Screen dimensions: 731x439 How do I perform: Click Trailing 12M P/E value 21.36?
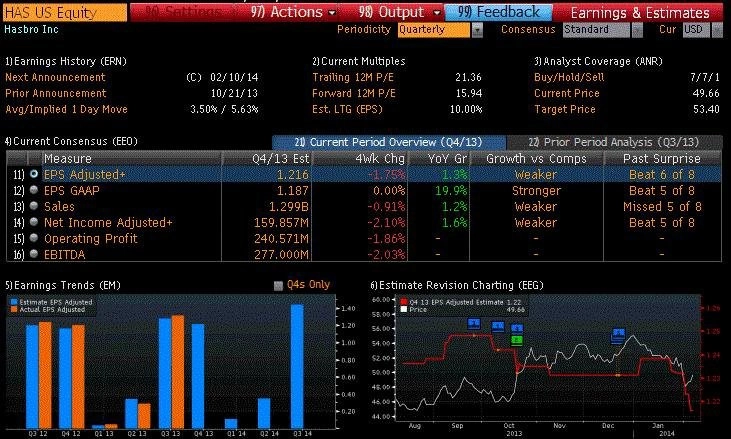tap(469, 77)
